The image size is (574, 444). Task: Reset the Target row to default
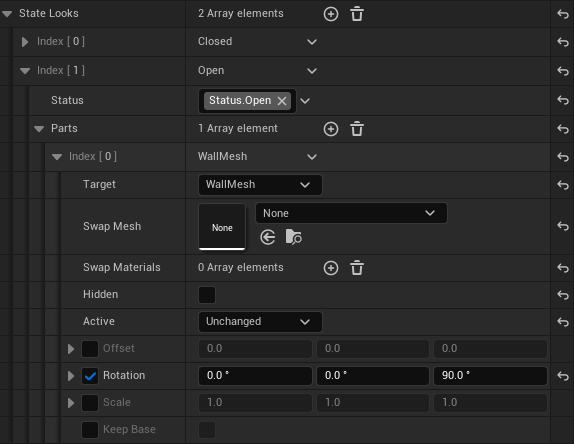pos(563,185)
